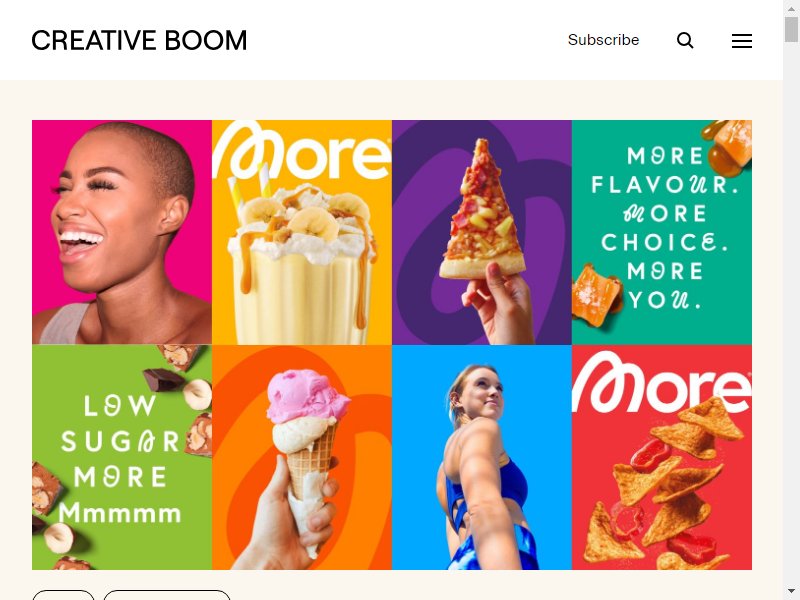Click the 'More flavour. More choice' green tile
800x600 pixels.
(662, 232)
